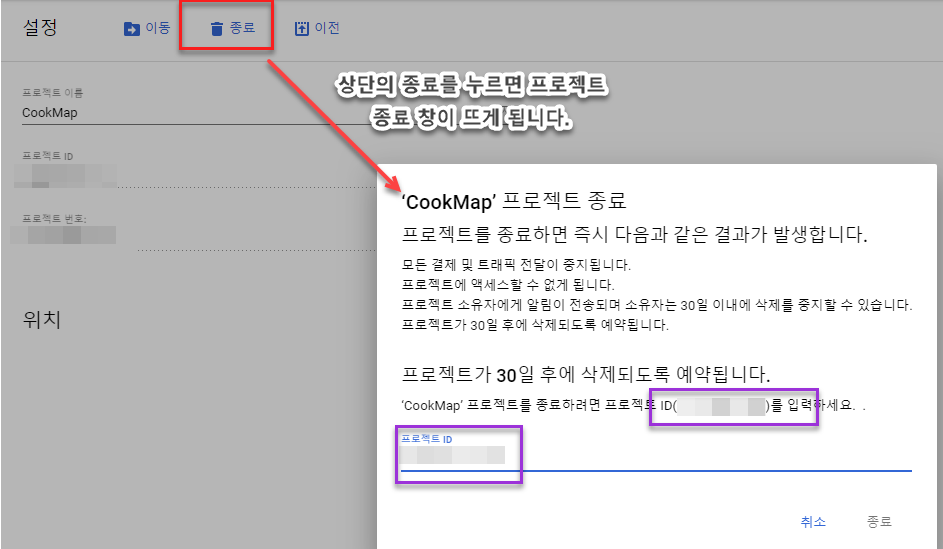The image size is (943, 549).
Task: Click the 이동 folder-move icon
Action: pyautogui.click(x=131, y=28)
